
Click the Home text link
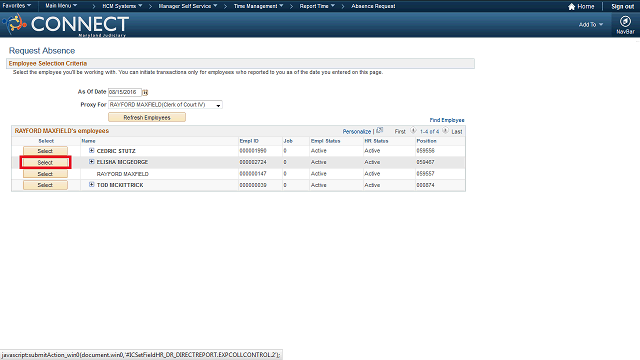[586, 7]
